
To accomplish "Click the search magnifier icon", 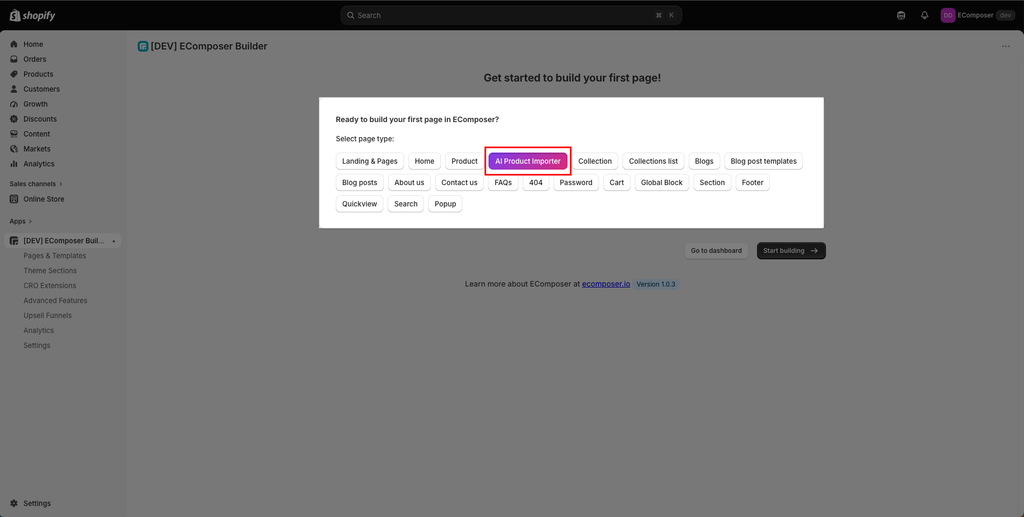I will (x=350, y=15).
